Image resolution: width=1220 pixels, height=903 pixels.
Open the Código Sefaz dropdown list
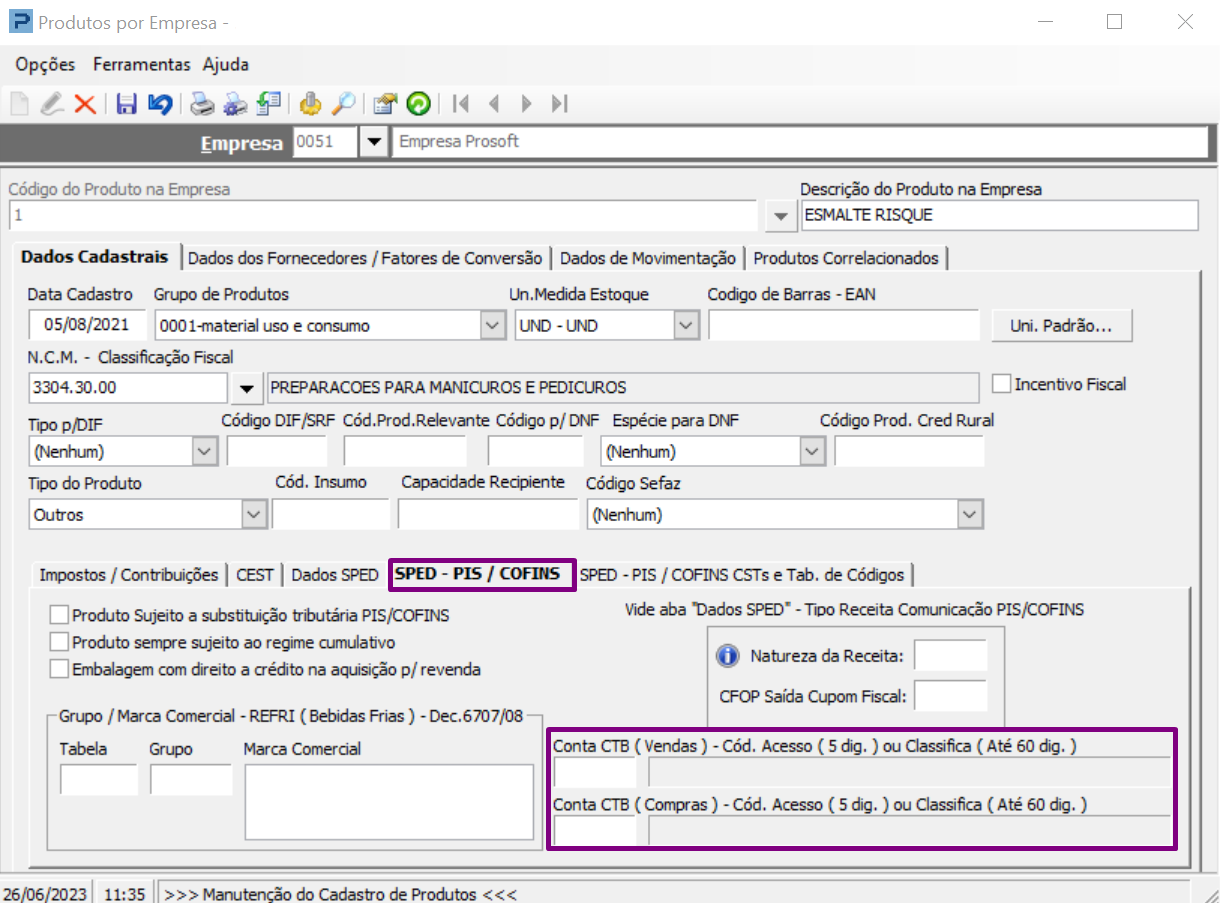(967, 515)
